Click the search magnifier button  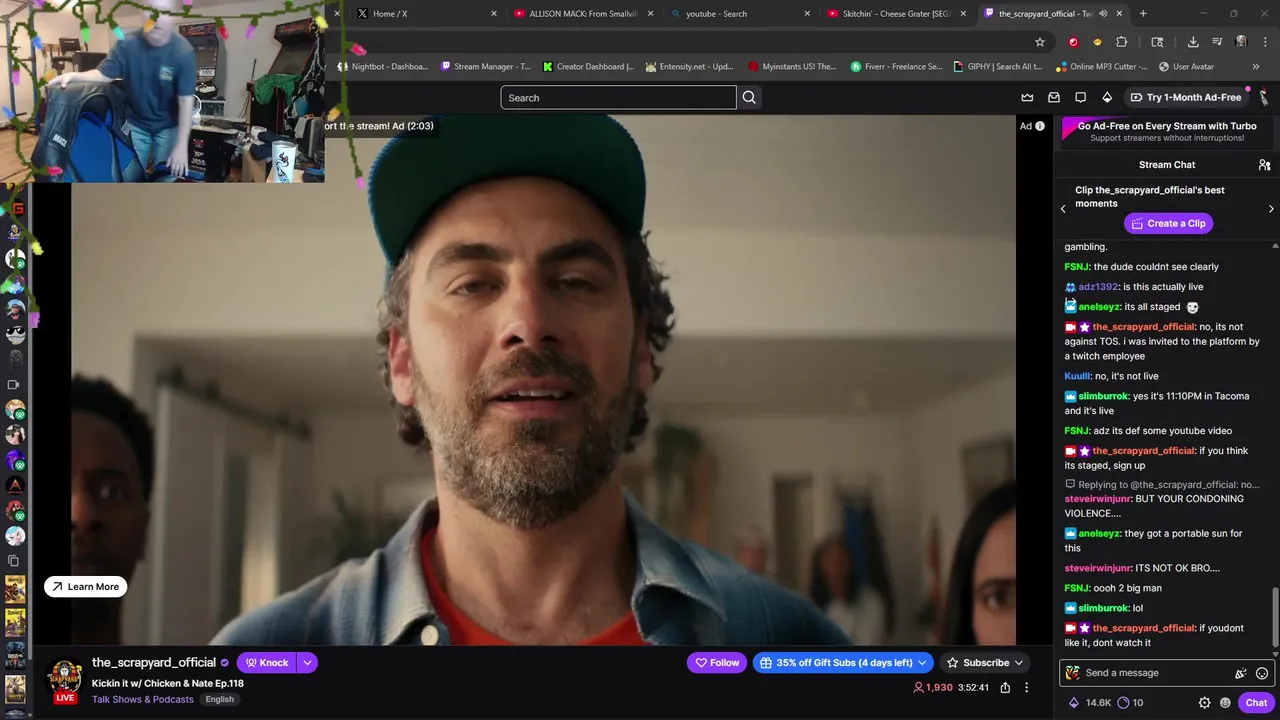(x=749, y=97)
